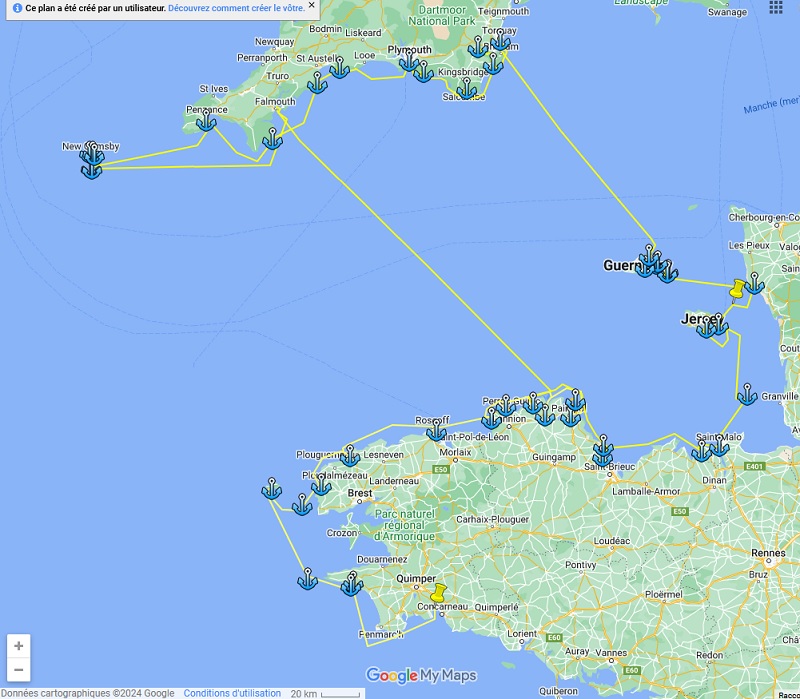Screen dimensions: 800x699
Task: Open the 'Conditions d'utilisation' link
Action: coord(232,693)
